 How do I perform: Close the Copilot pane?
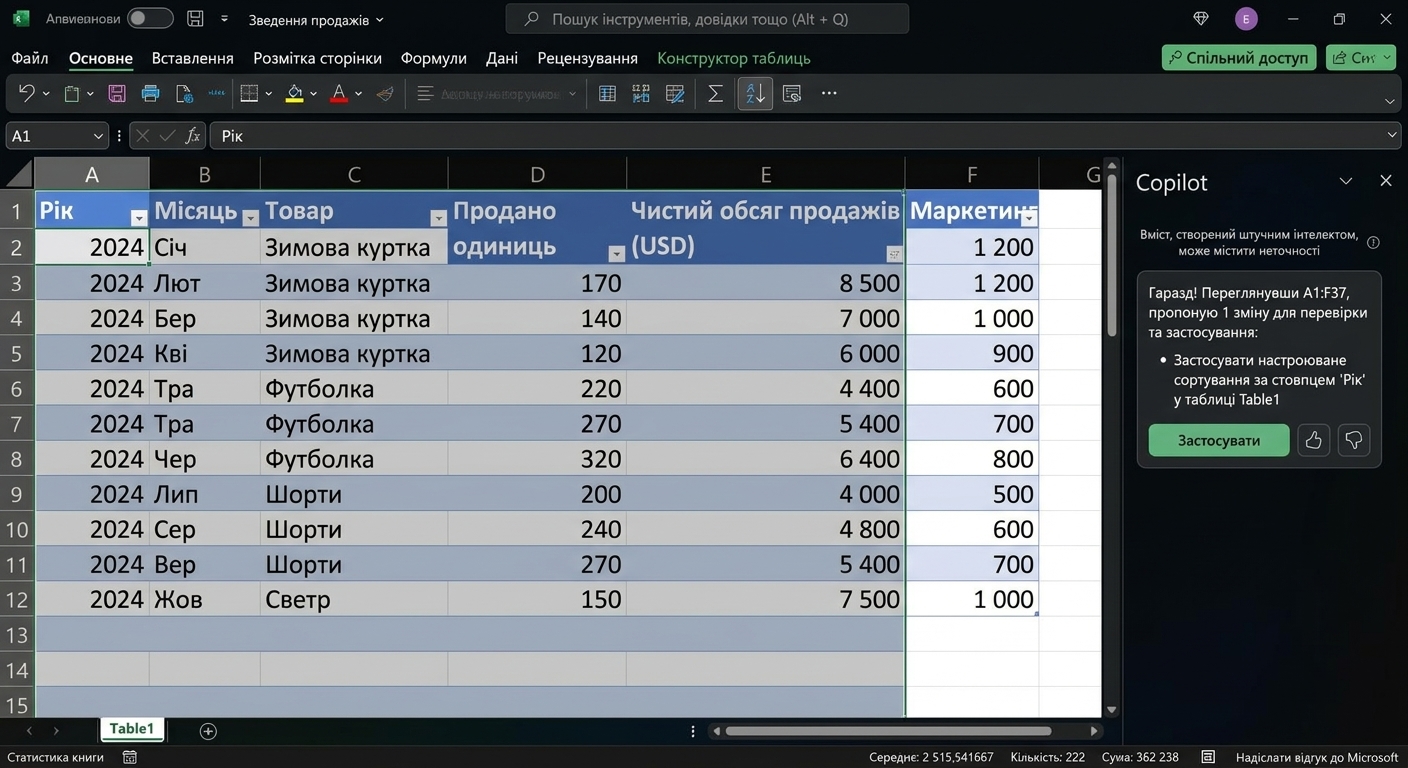click(x=1385, y=181)
